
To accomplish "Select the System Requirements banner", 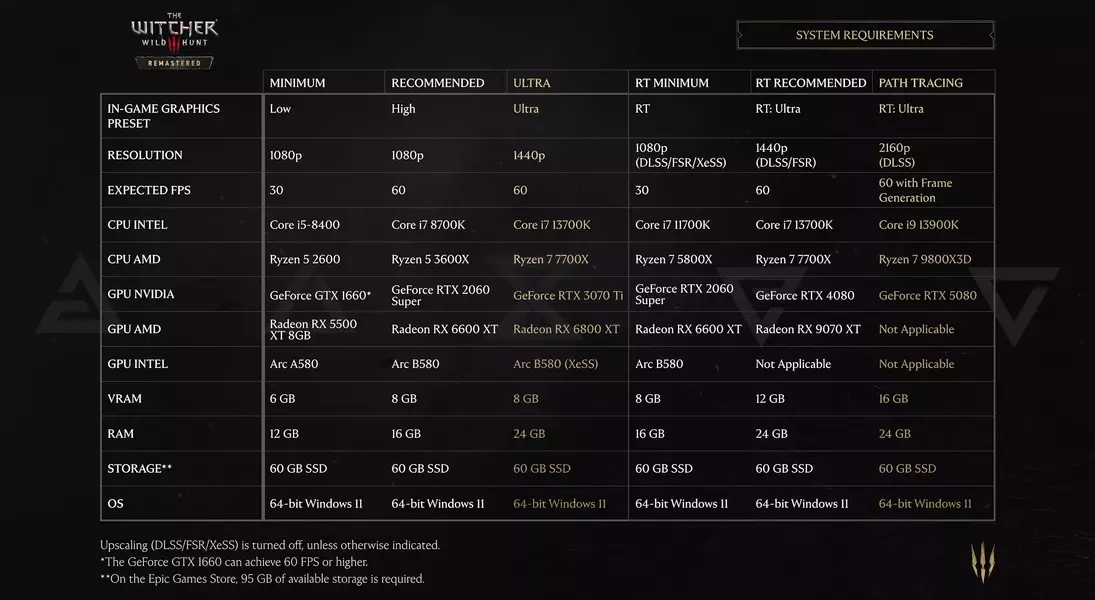I will [865, 35].
